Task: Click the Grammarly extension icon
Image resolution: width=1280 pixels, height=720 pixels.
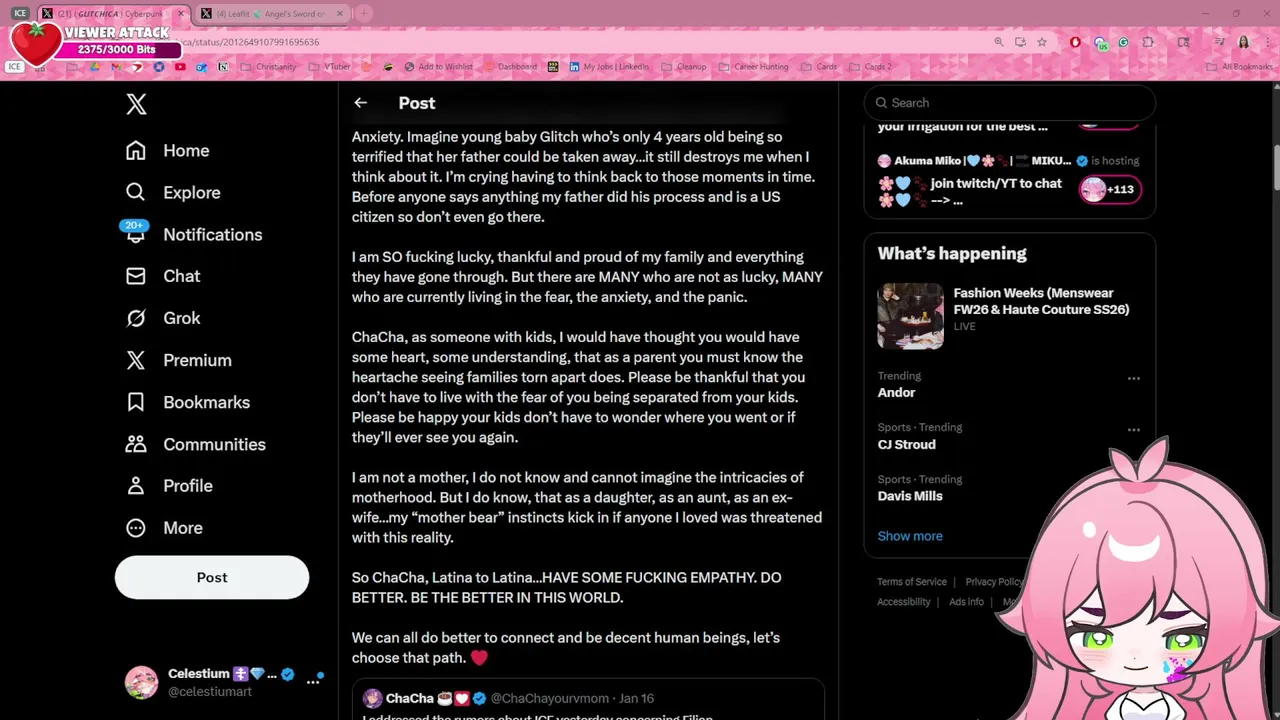Action: click(x=1123, y=42)
